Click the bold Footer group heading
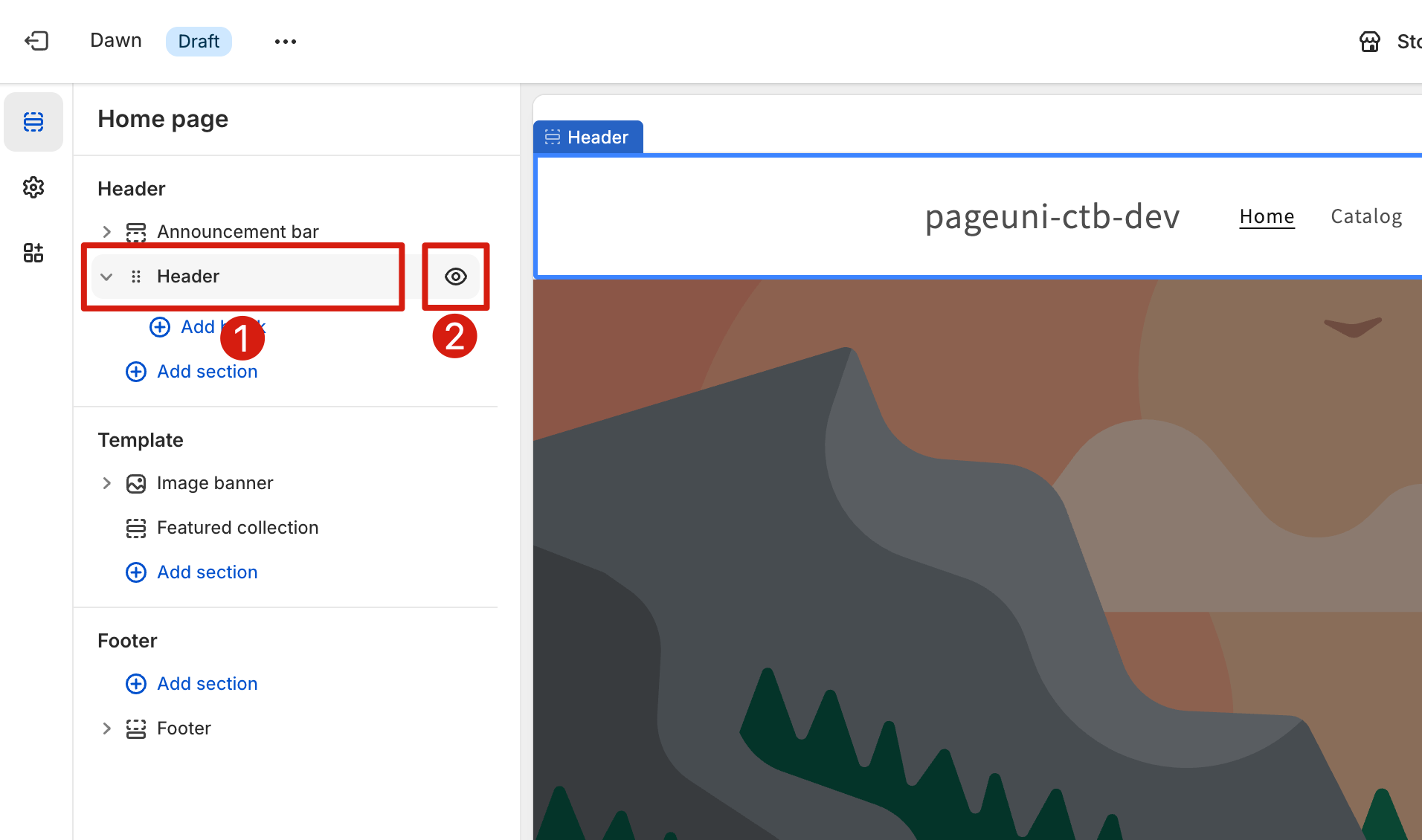Viewport: 1422px width, 840px height. (x=127, y=641)
